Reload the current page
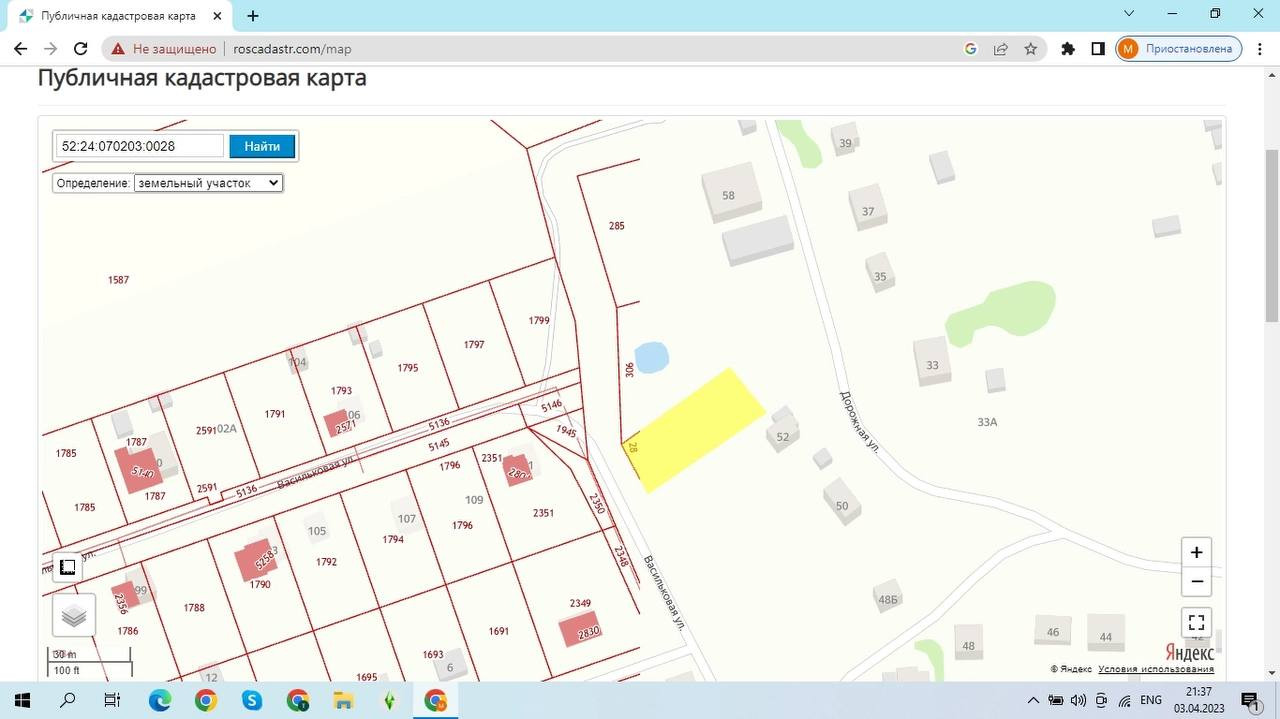 pos(81,49)
